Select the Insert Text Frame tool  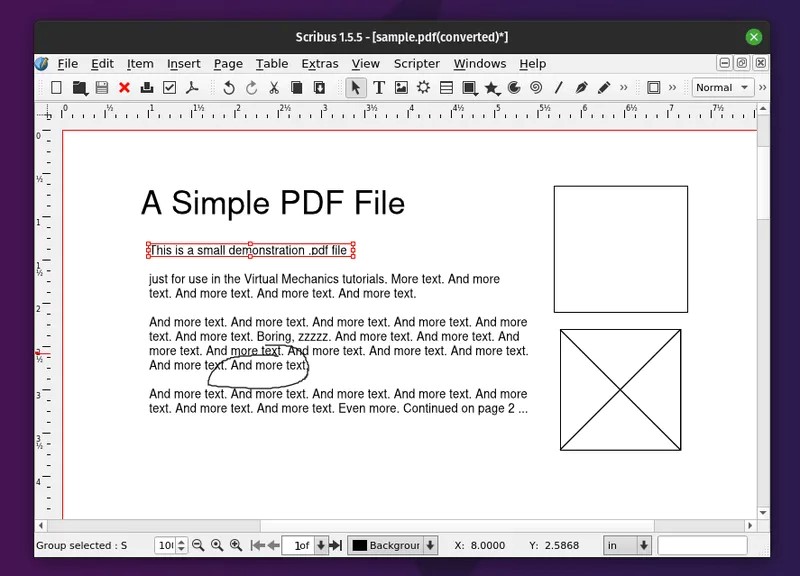click(x=381, y=88)
